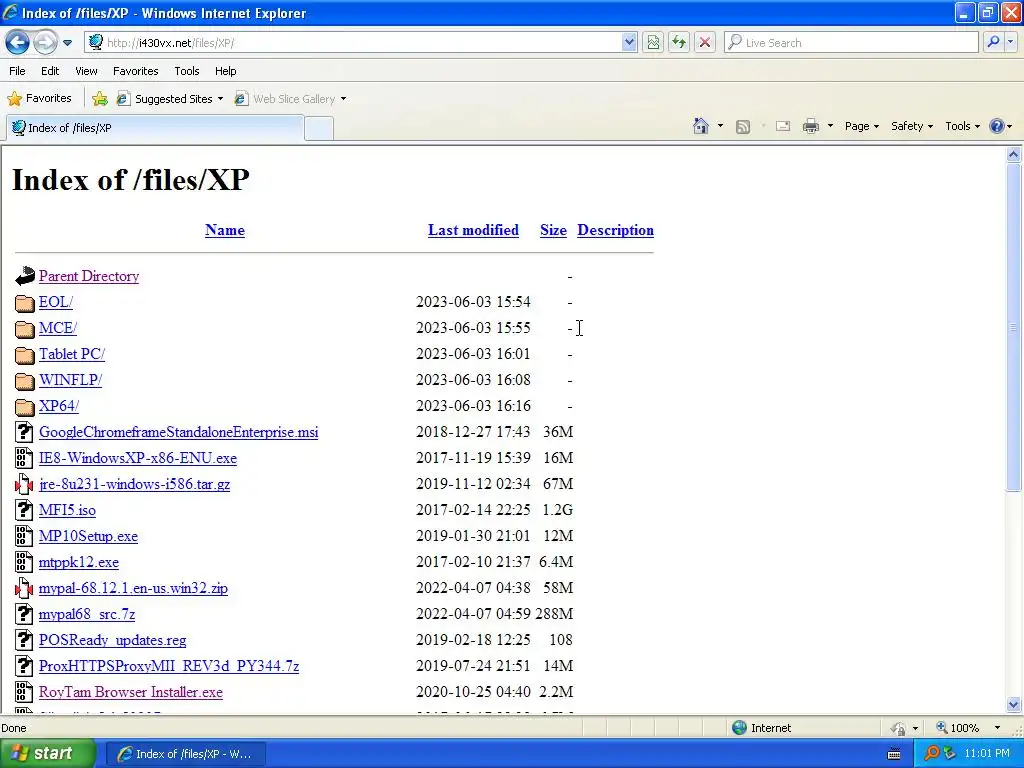Open the Edit menu

pyautogui.click(x=50, y=71)
